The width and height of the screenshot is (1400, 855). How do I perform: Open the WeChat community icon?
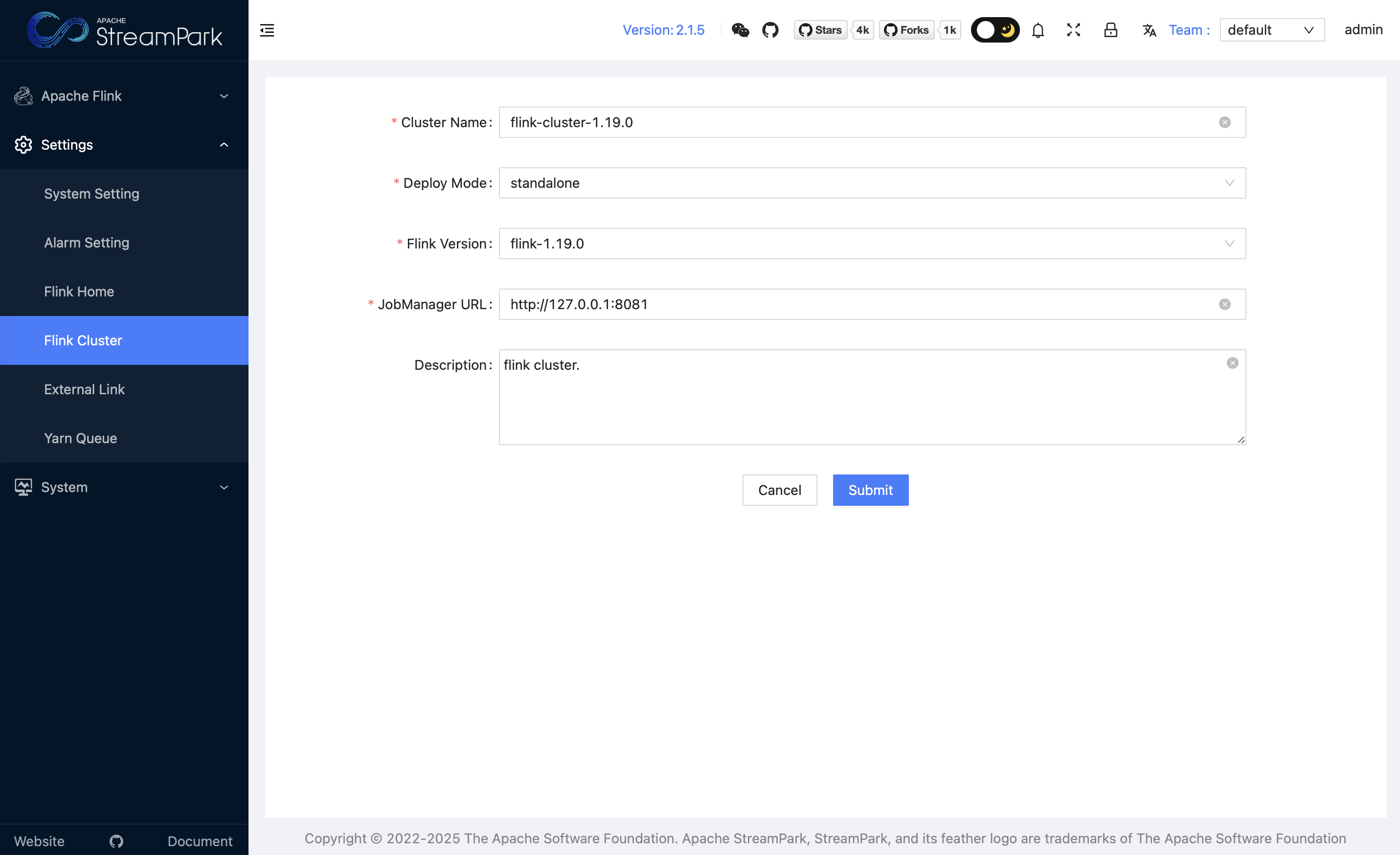[740, 30]
